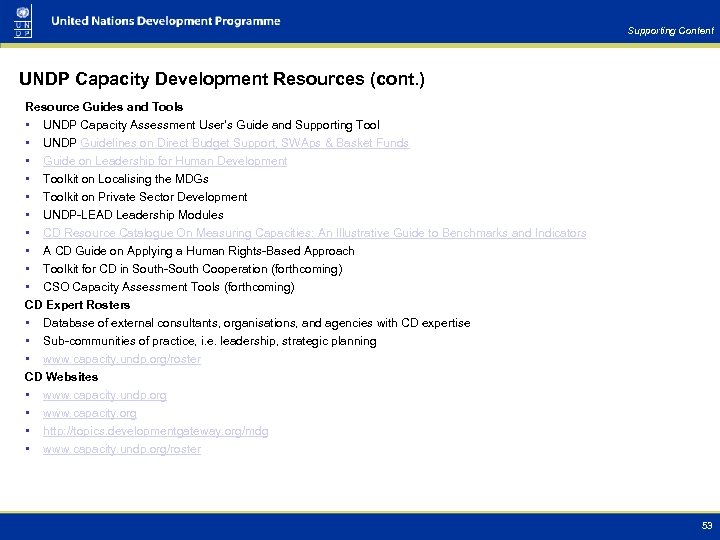Visit the www.capacity.undp.org link

pyautogui.click(x=105, y=395)
